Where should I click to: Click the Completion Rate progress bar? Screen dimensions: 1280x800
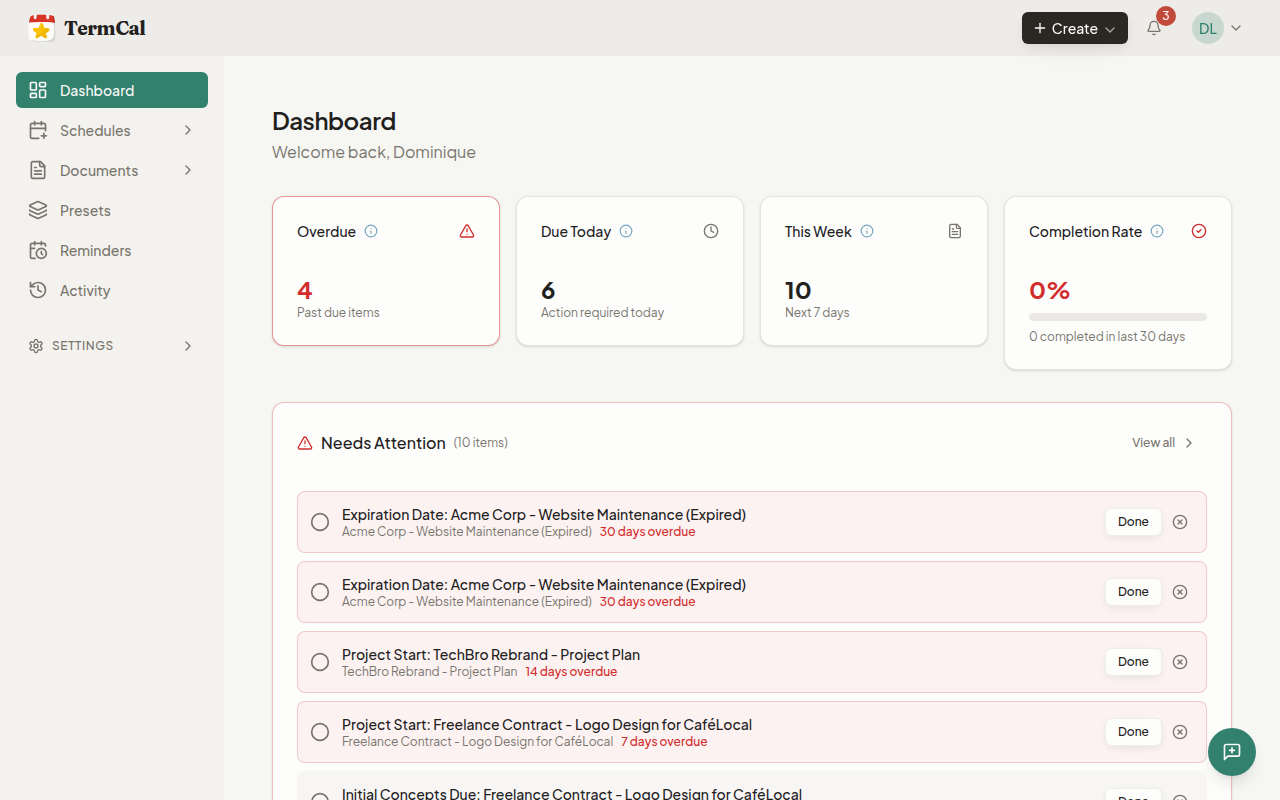[1117, 316]
